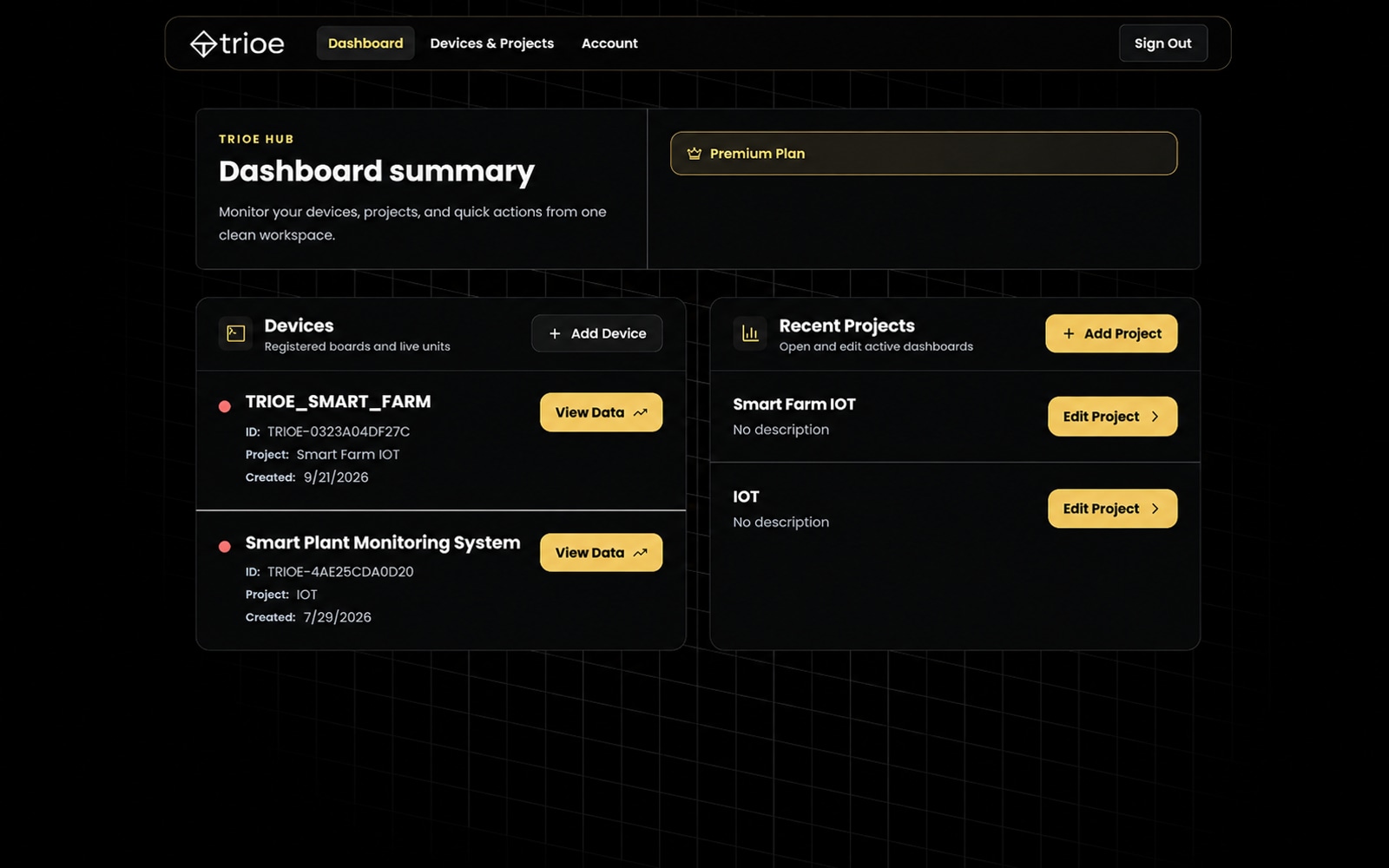Screen dimensions: 1389x868
Task: Click the Devices panel heading
Action: point(299,325)
